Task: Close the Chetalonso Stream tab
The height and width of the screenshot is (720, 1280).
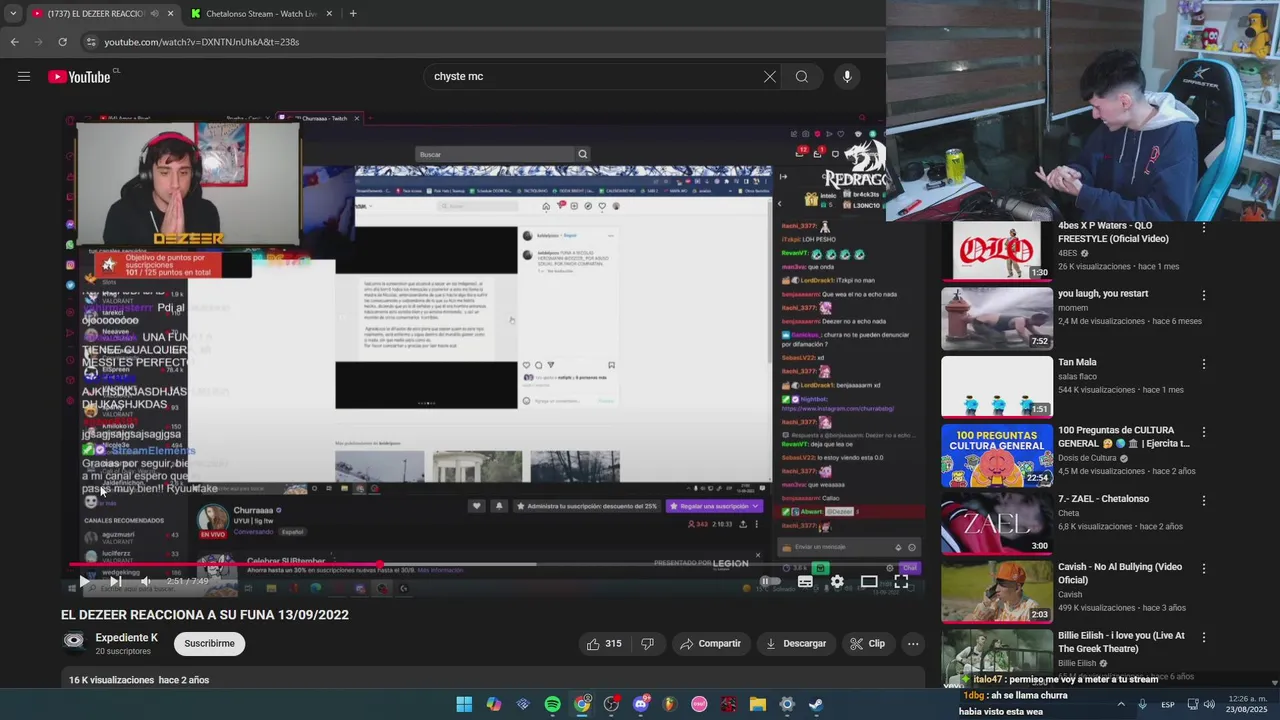Action: pos(329,14)
